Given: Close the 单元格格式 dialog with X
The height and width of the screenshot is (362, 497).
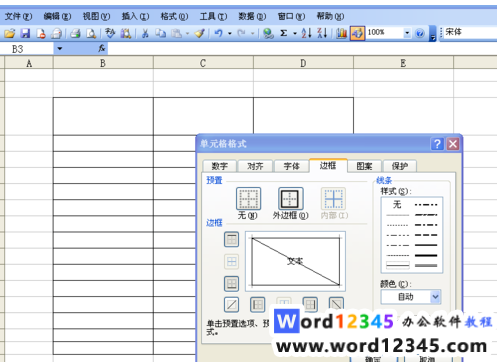Looking at the screenshot, I should [x=453, y=144].
